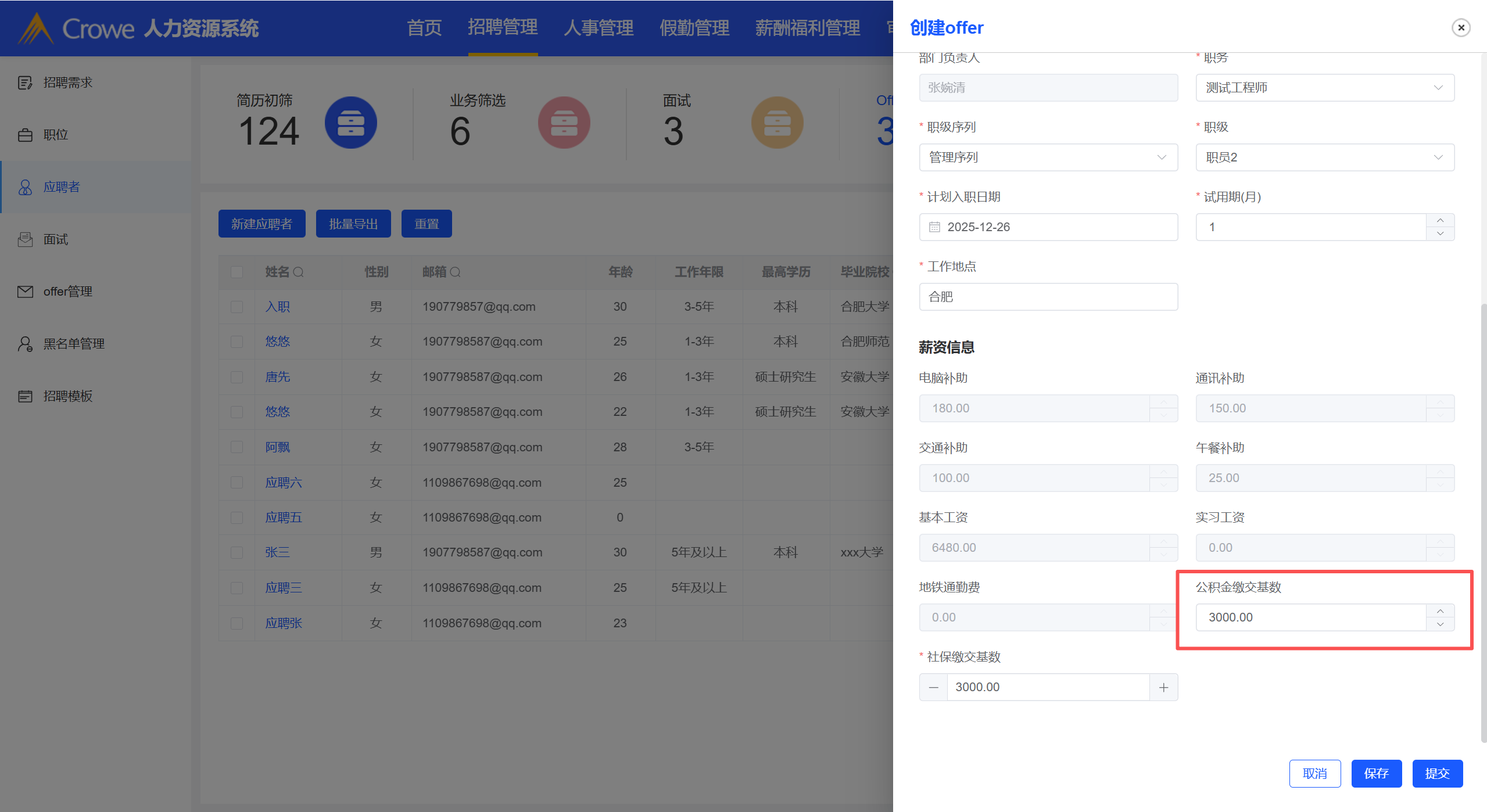
Task: Check the checkbox for row 唐先
Action: (237, 377)
